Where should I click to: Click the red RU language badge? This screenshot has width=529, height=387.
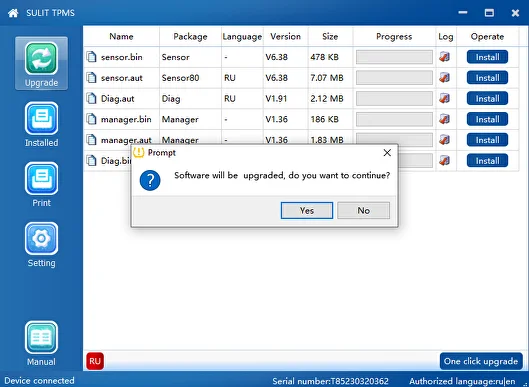pos(95,361)
